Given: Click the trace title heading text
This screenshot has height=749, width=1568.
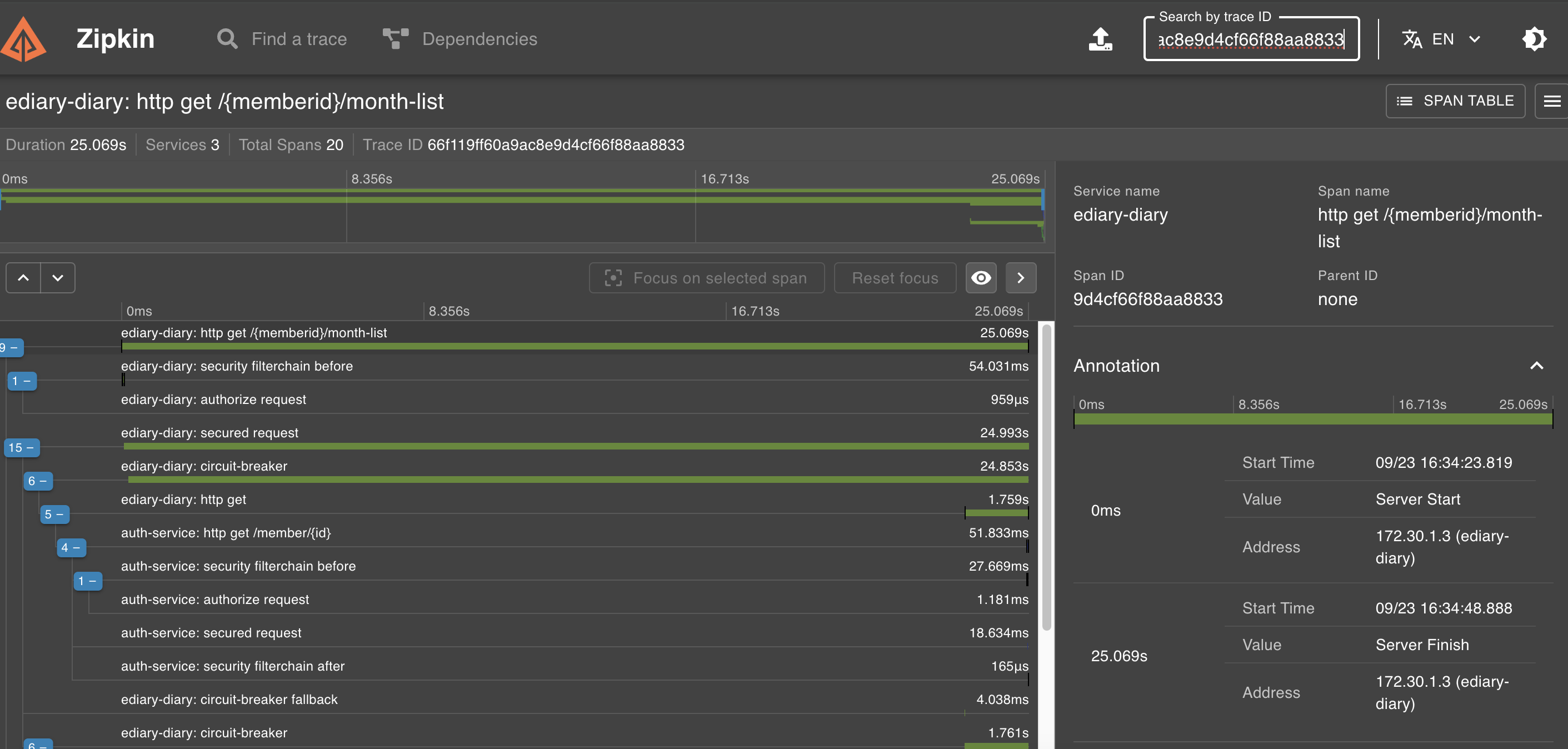Looking at the screenshot, I should pyautogui.click(x=224, y=102).
